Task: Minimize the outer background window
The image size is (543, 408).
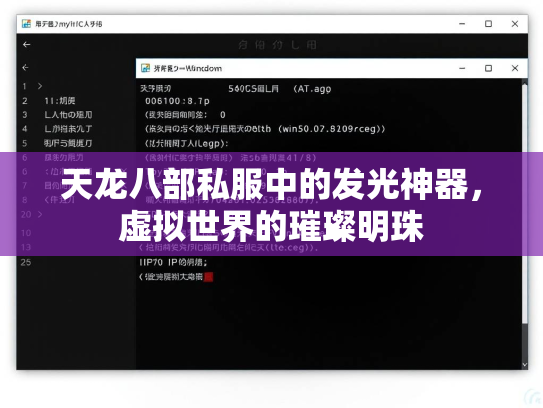Action: point(462,24)
